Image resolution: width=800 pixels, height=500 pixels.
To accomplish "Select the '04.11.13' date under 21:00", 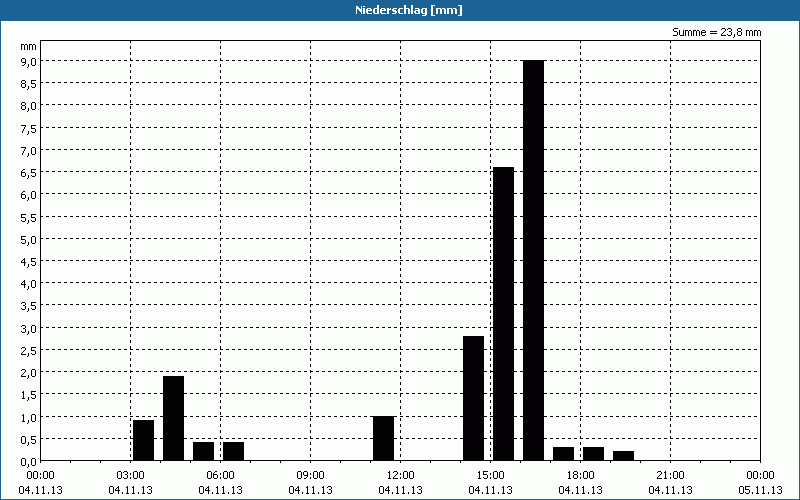I will point(670,490).
